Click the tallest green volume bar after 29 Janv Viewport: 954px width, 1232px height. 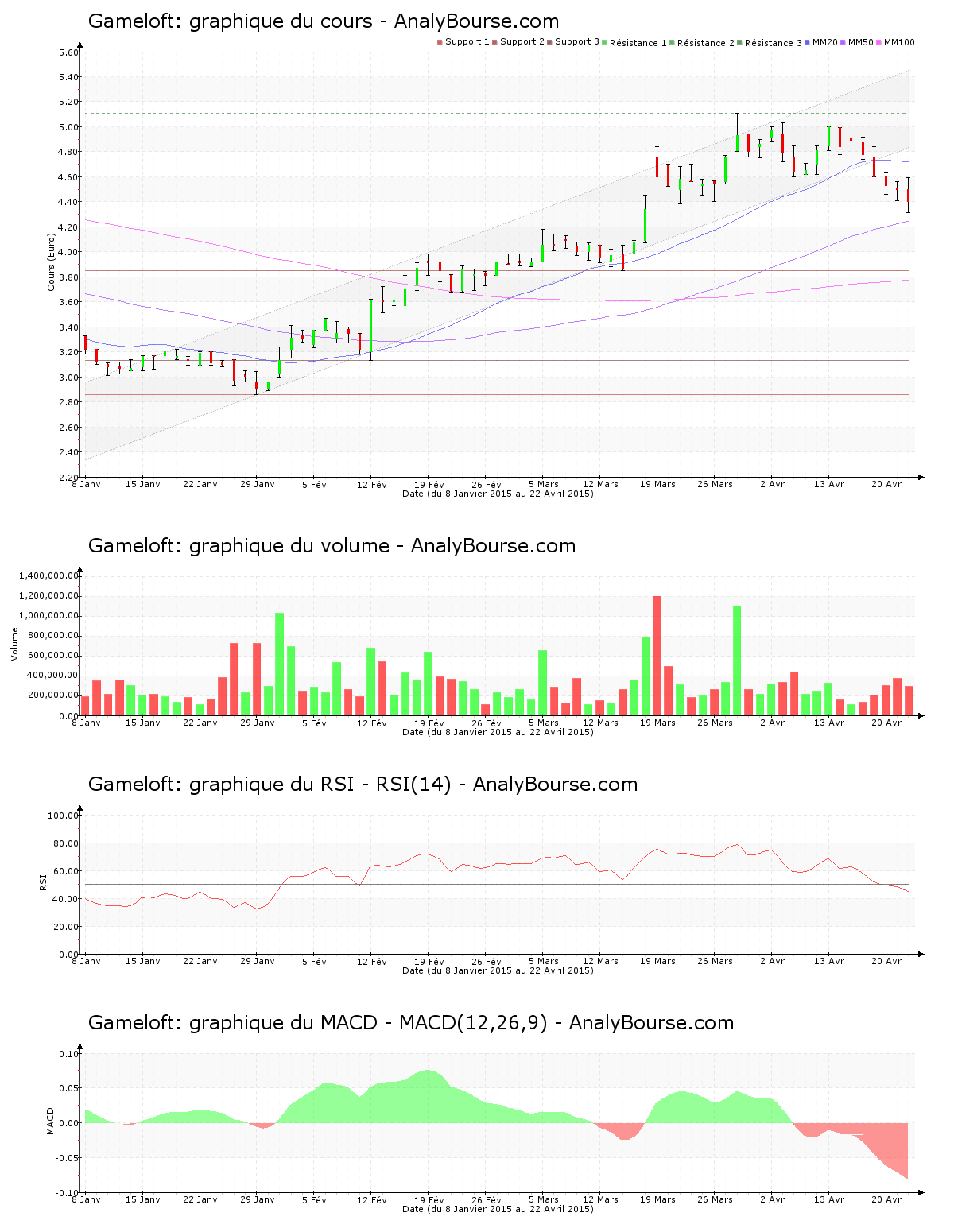click(280, 664)
